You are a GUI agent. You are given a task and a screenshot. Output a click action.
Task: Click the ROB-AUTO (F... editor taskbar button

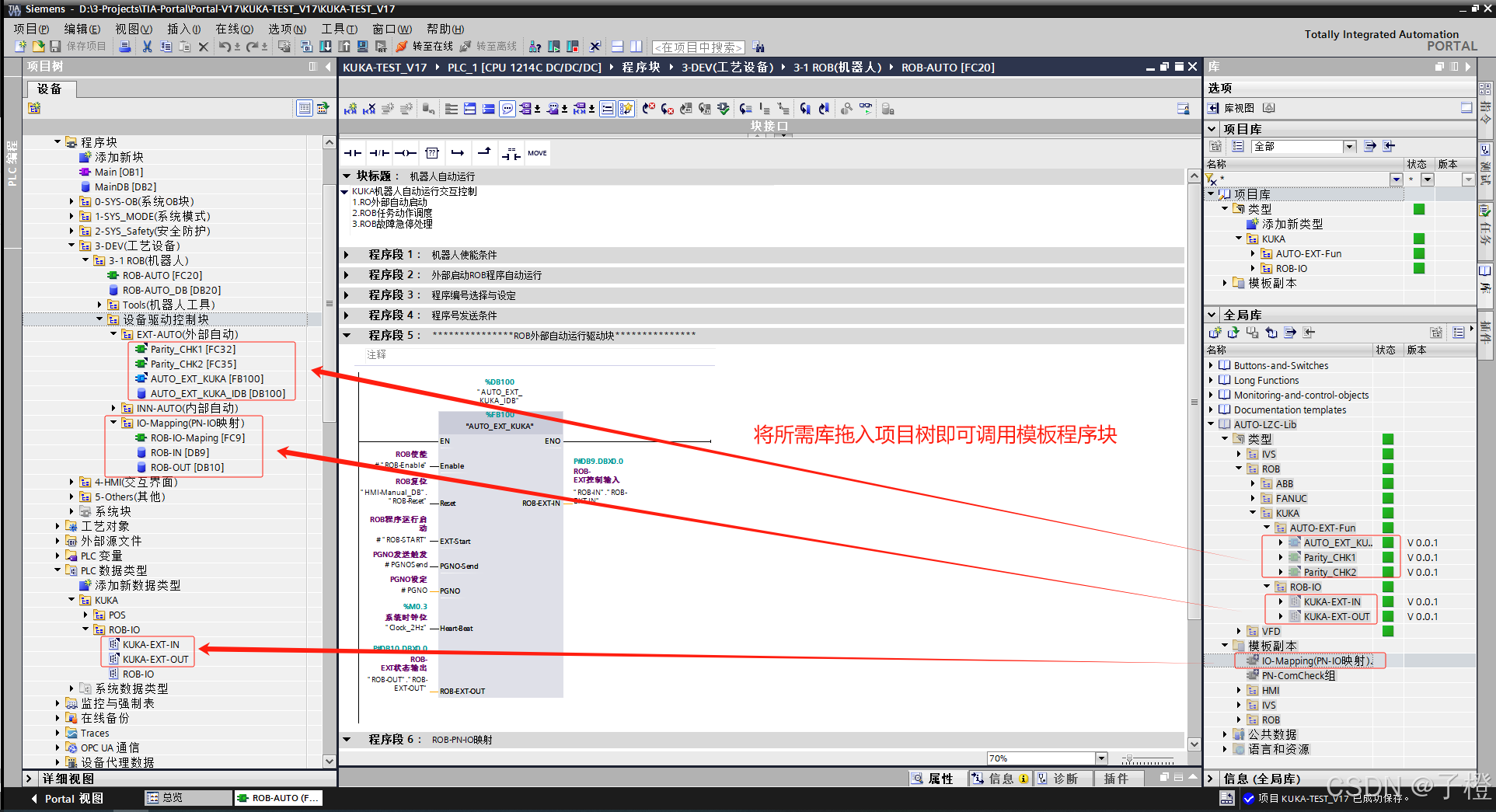click(x=278, y=798)
